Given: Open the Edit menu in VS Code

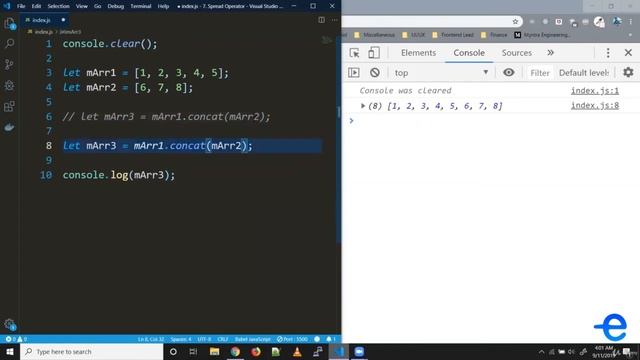Looking at the screenshot, I should 36,6.
